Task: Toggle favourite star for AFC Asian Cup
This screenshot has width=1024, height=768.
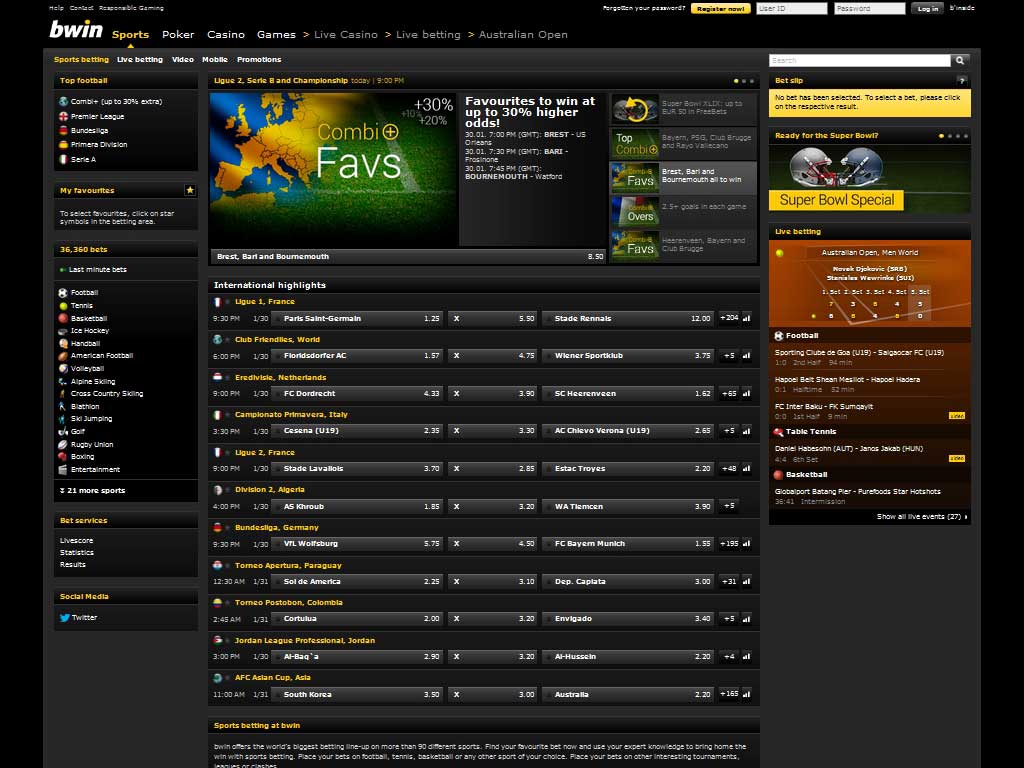Action: [228, 678]
